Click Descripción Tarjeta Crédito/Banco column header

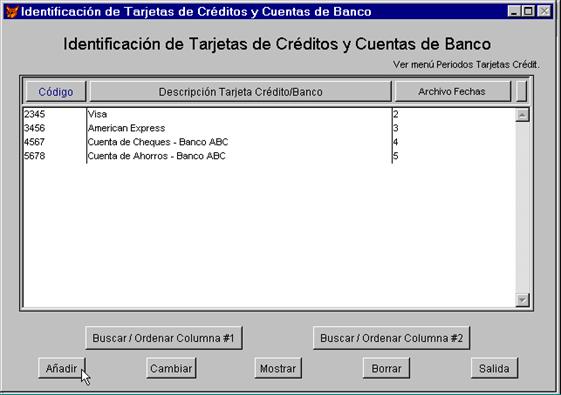240,92
